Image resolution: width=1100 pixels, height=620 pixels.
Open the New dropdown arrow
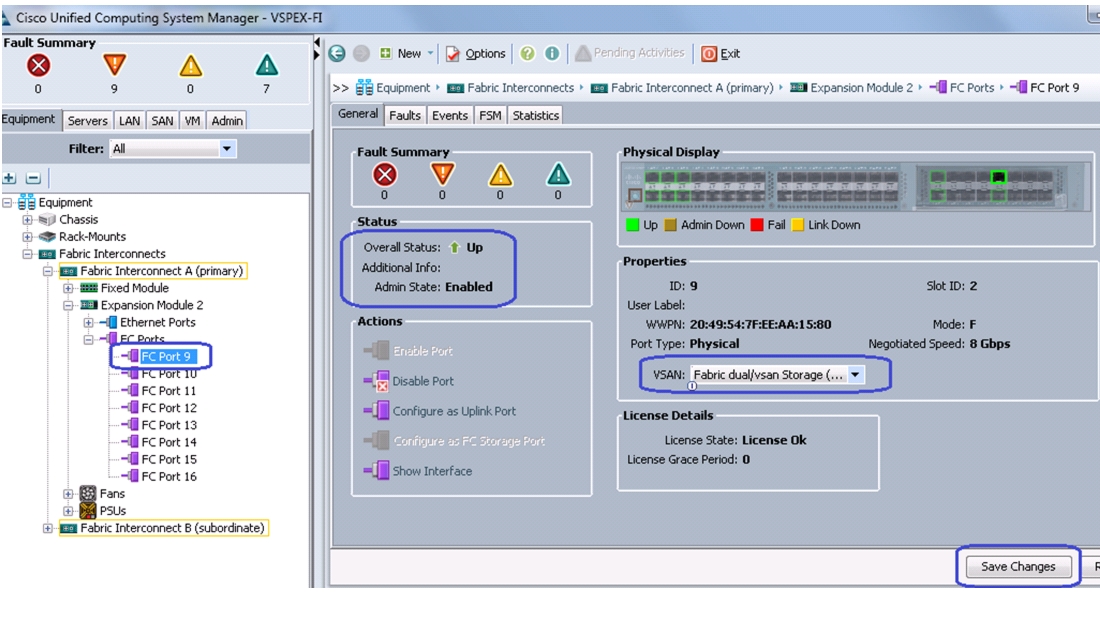pyautogui.click(x=431, y=53)
